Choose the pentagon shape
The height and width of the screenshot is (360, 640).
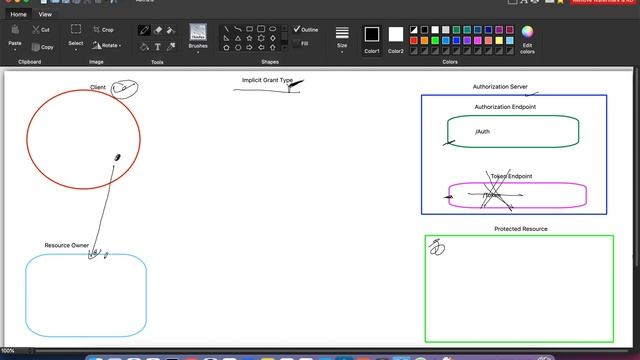click(227, 47)
